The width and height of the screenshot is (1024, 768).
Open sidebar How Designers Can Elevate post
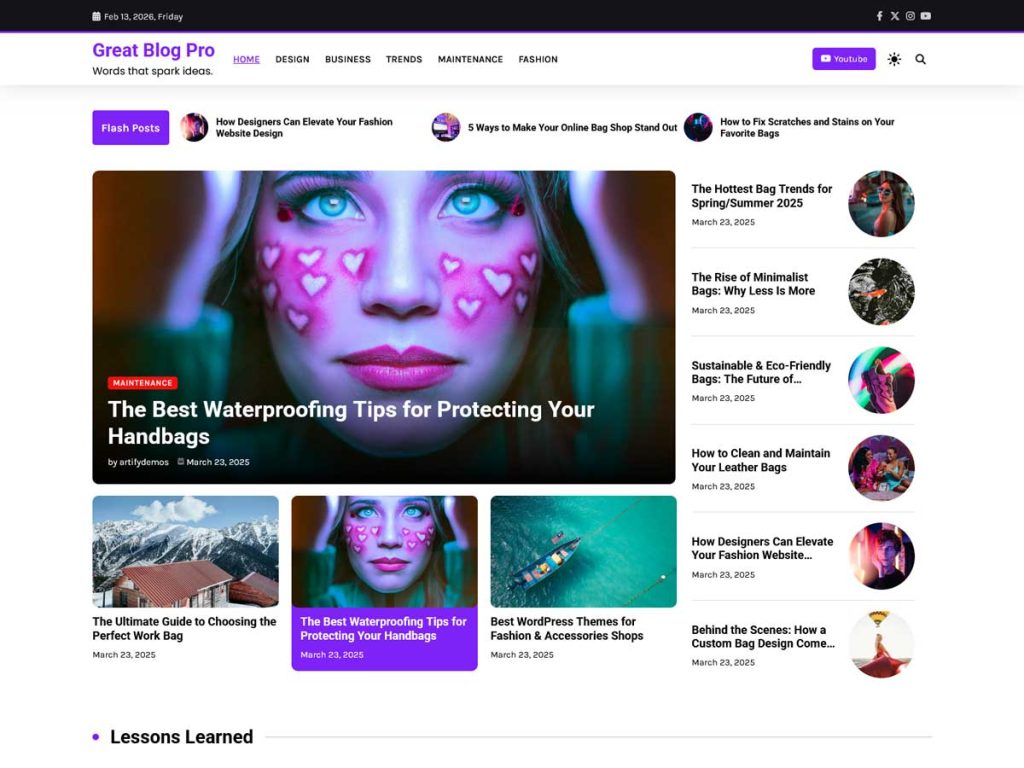(x=762, y=549)
